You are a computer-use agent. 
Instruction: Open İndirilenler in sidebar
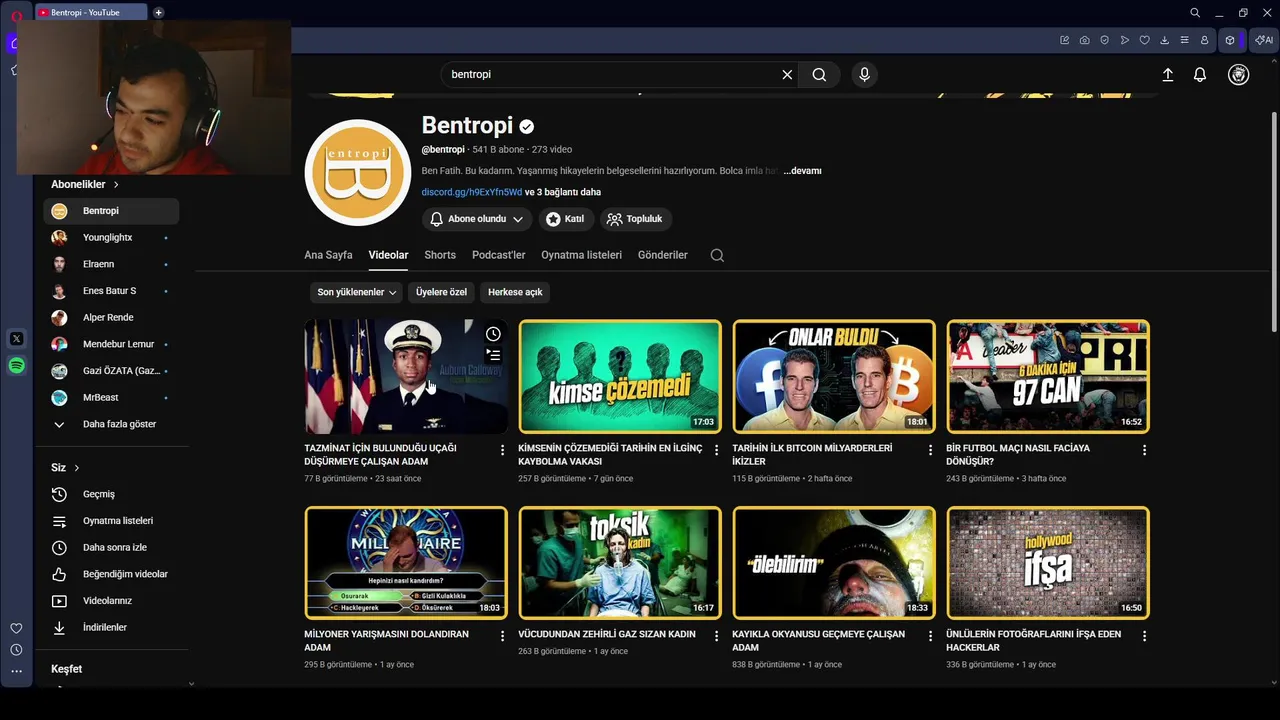click(x=111, y=627)
